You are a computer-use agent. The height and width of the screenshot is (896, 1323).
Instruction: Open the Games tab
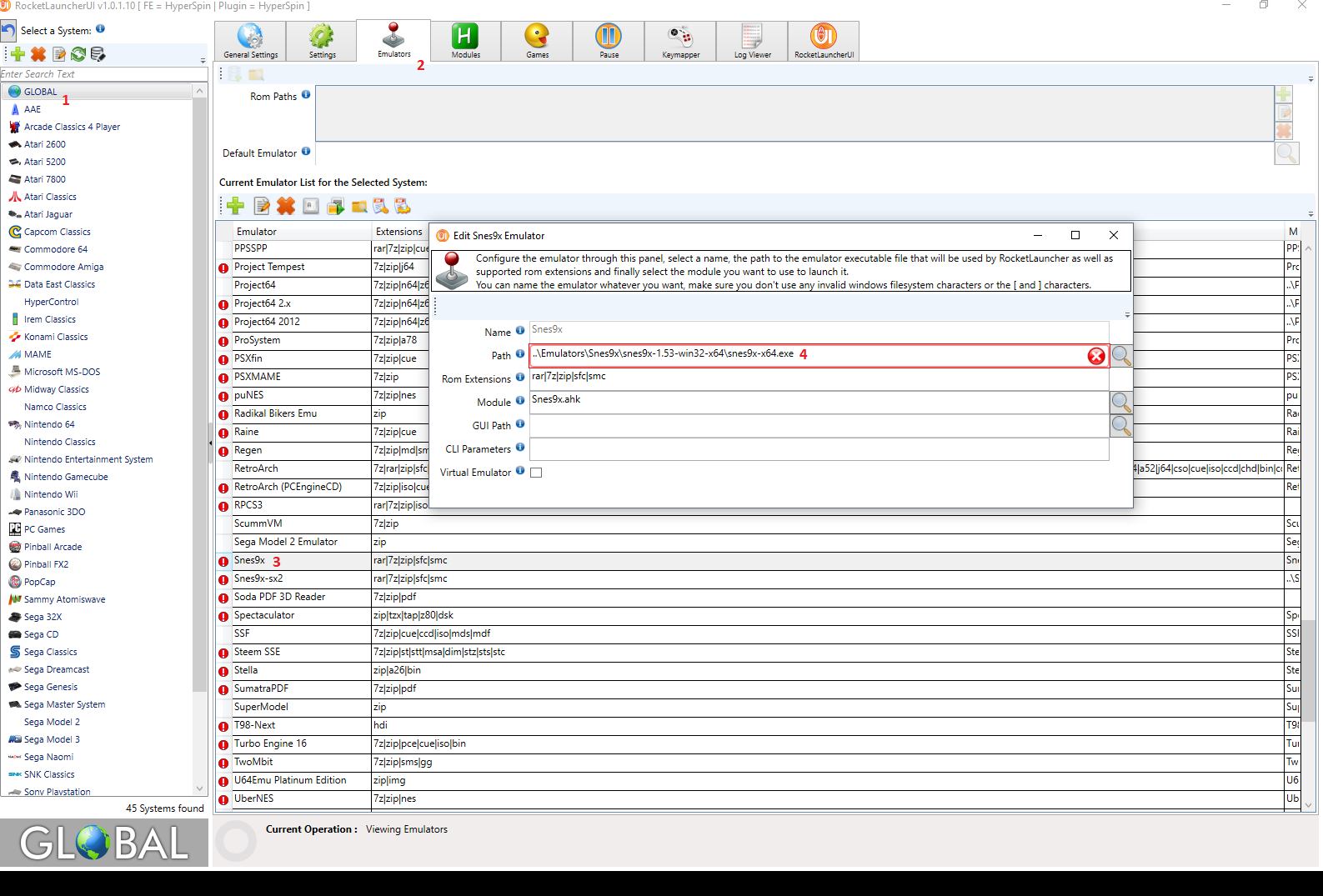point(537,41)
